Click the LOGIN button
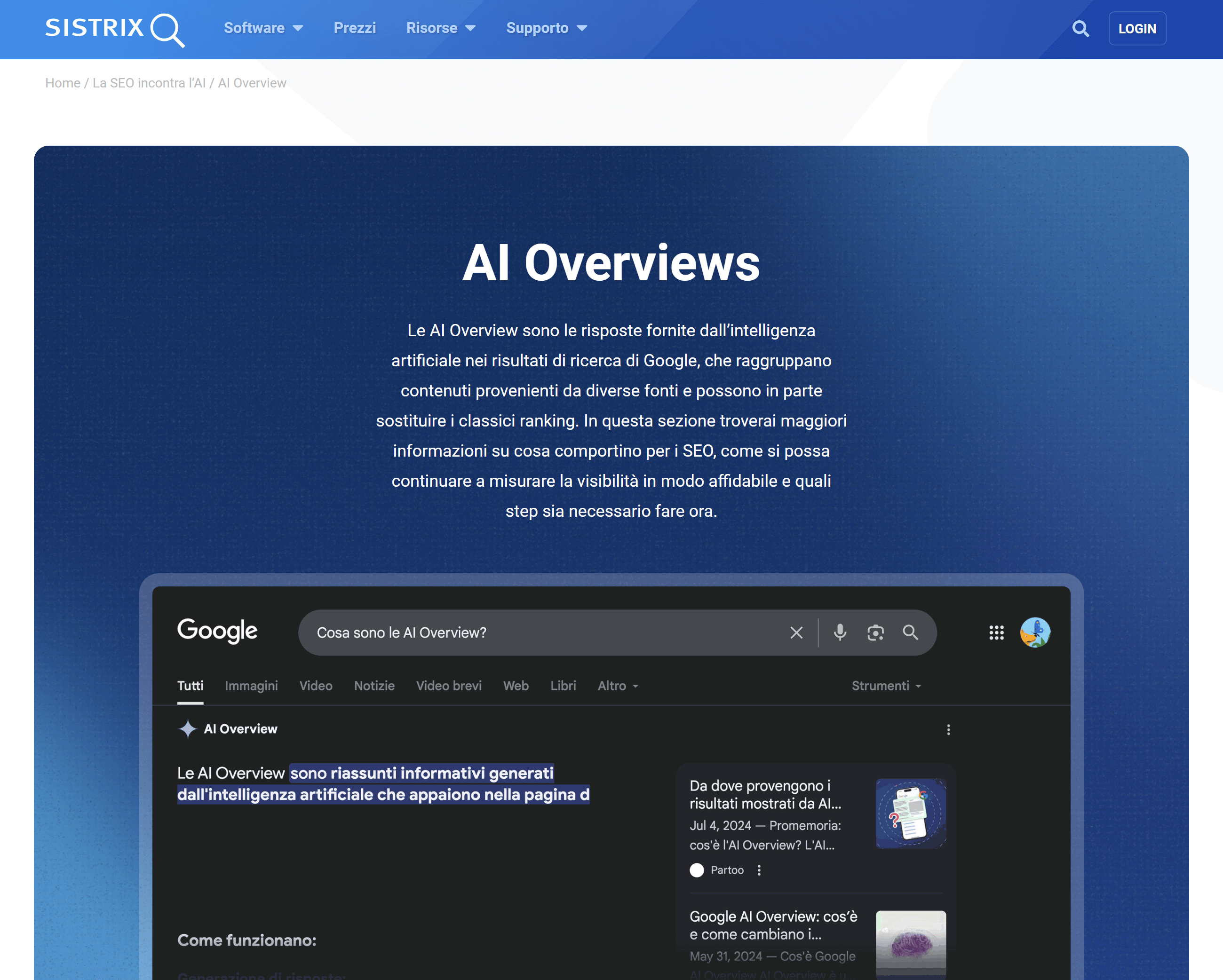The image size is (1223, 980). point(1137,28)
